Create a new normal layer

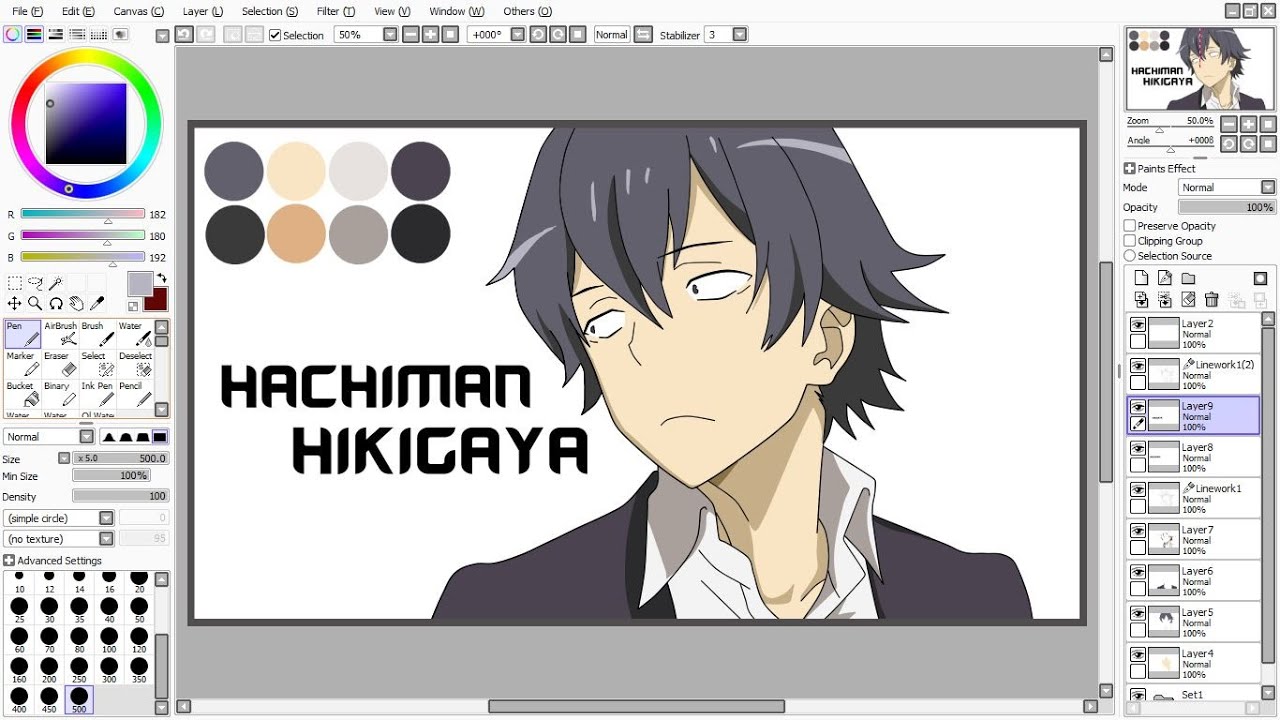(1141, 278)
